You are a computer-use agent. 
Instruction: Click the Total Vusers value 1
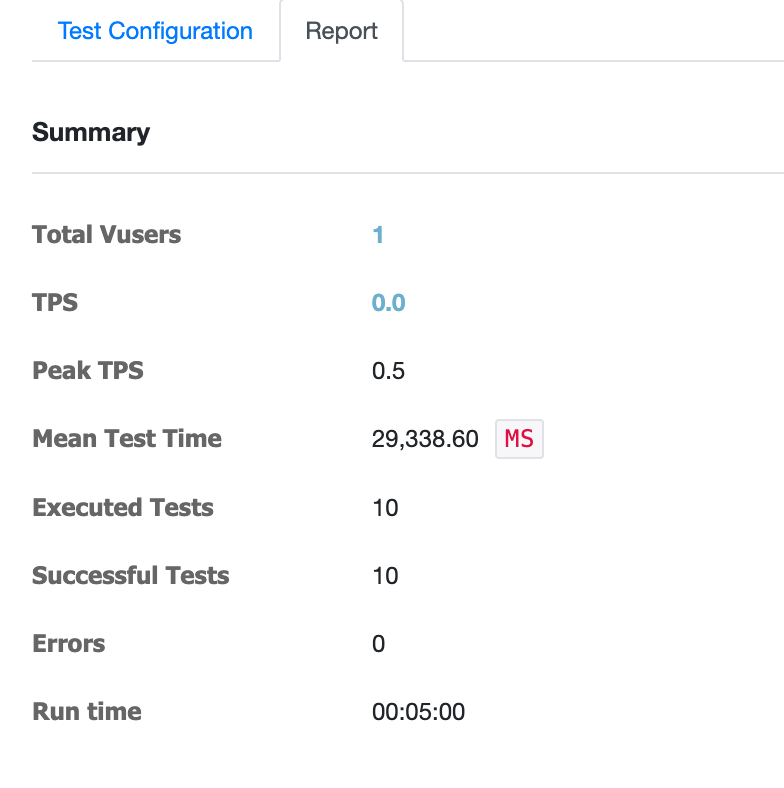(378, 235)
